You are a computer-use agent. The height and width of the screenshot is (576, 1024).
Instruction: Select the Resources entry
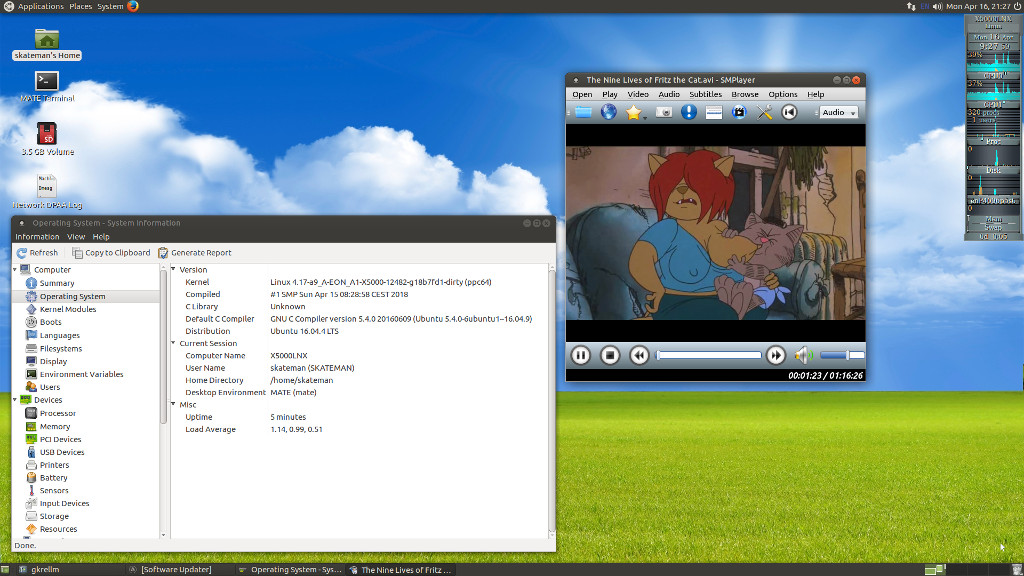pos(58,529)
